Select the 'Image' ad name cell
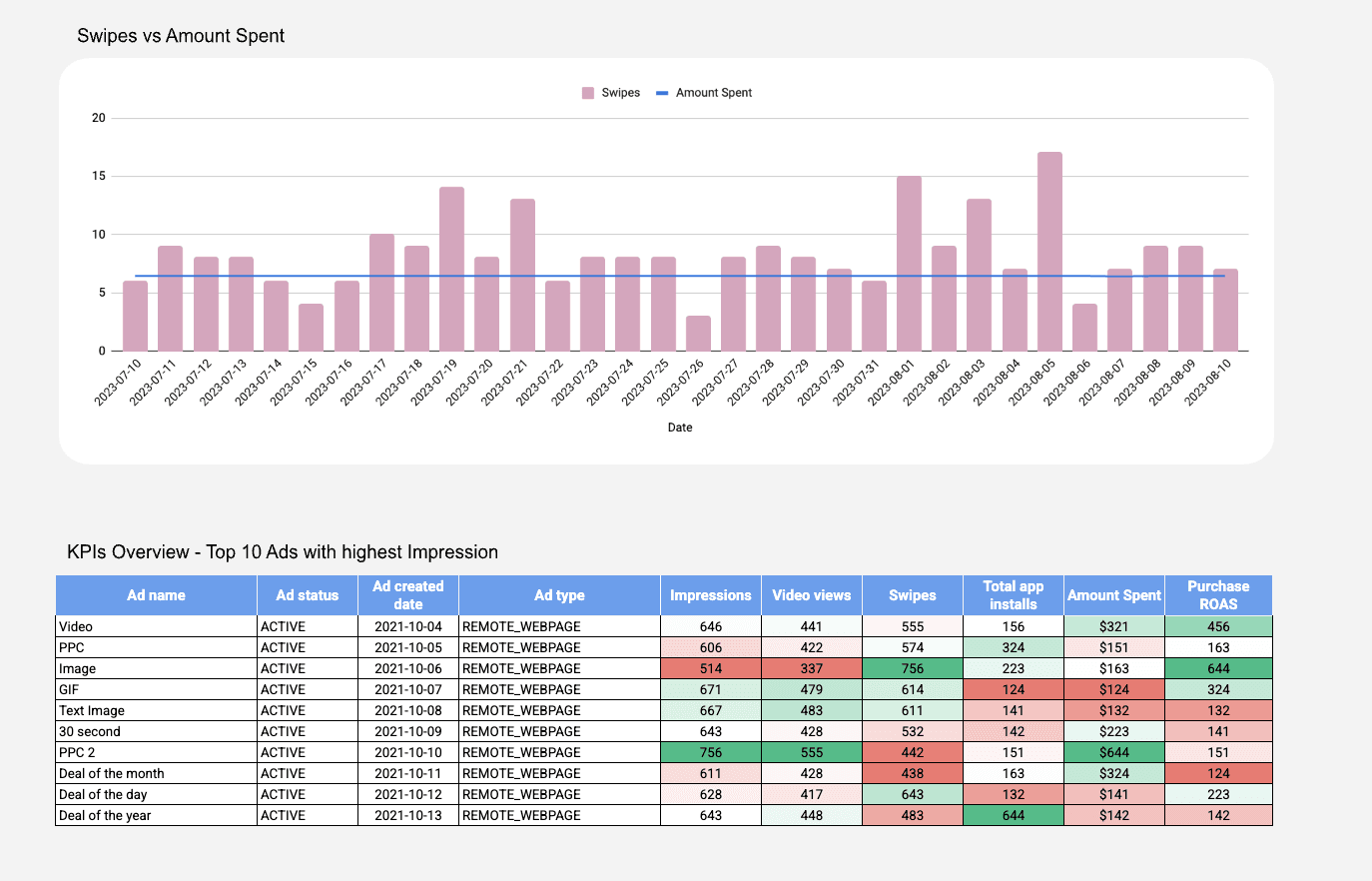1372x881 pixels. click(x=156, y=669)
